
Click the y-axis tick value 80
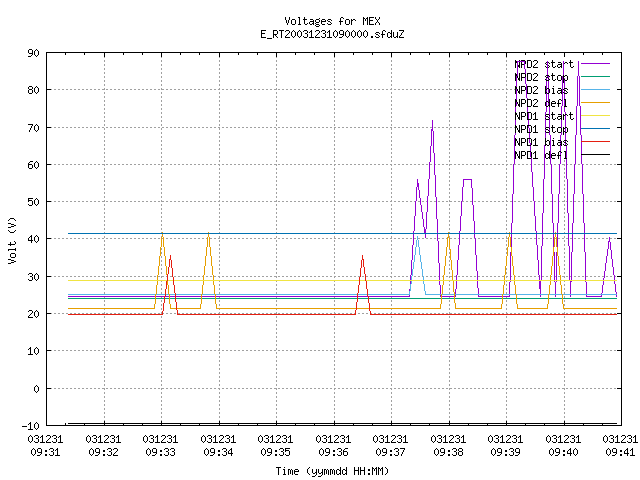click(x=33, y=90)
